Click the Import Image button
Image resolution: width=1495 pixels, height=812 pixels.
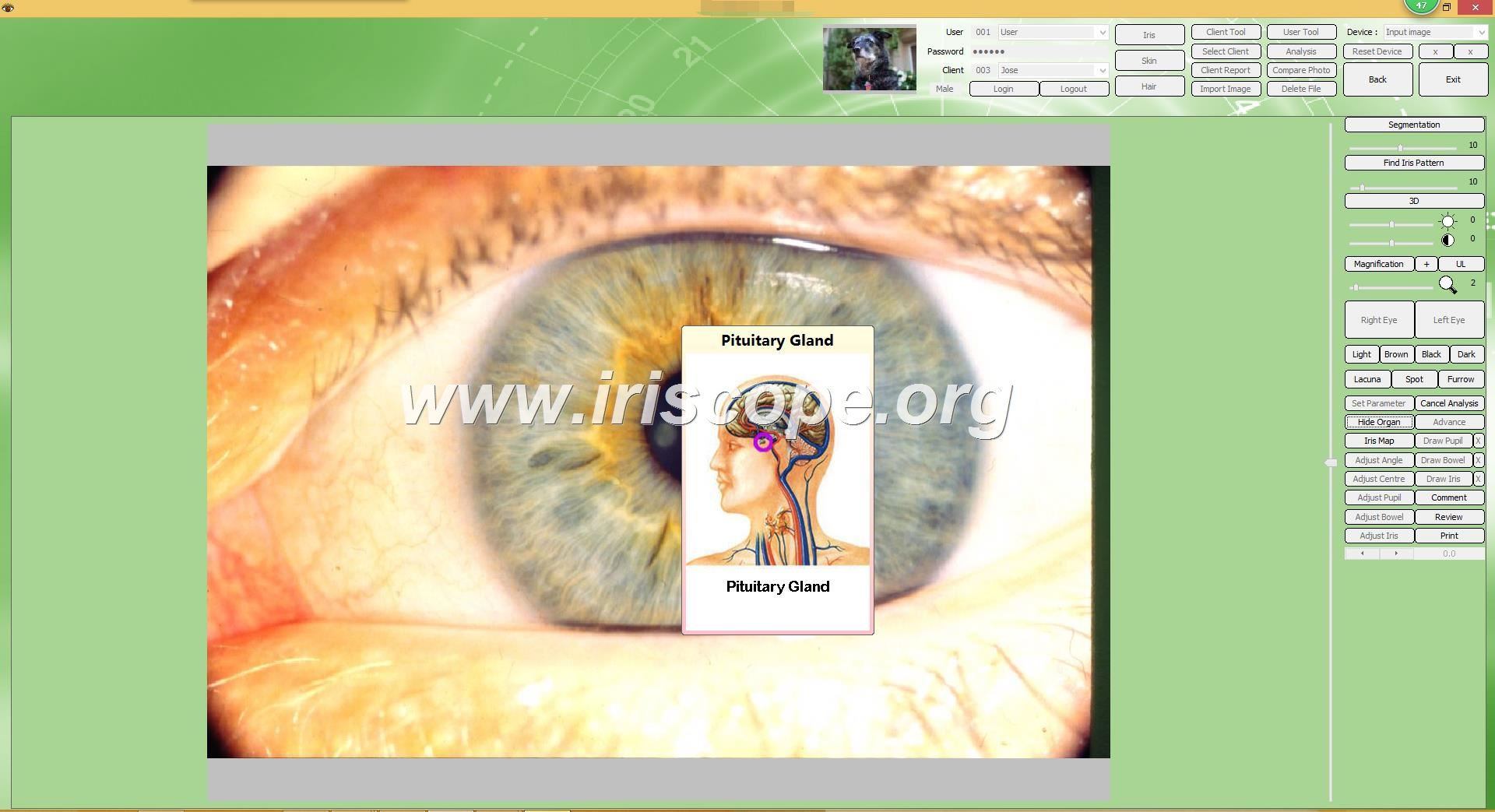(1225, 89)
